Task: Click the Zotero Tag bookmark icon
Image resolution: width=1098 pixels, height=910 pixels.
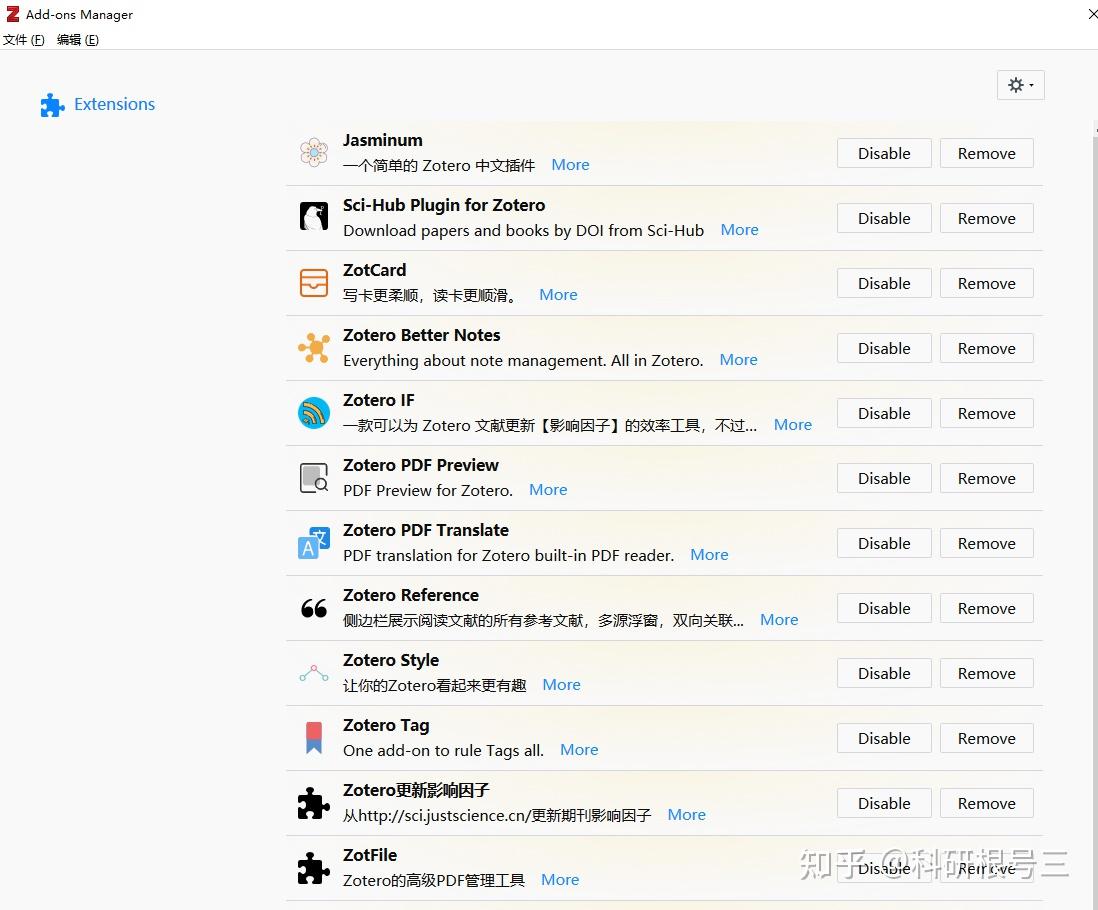Action: click(x=314, y=738)
